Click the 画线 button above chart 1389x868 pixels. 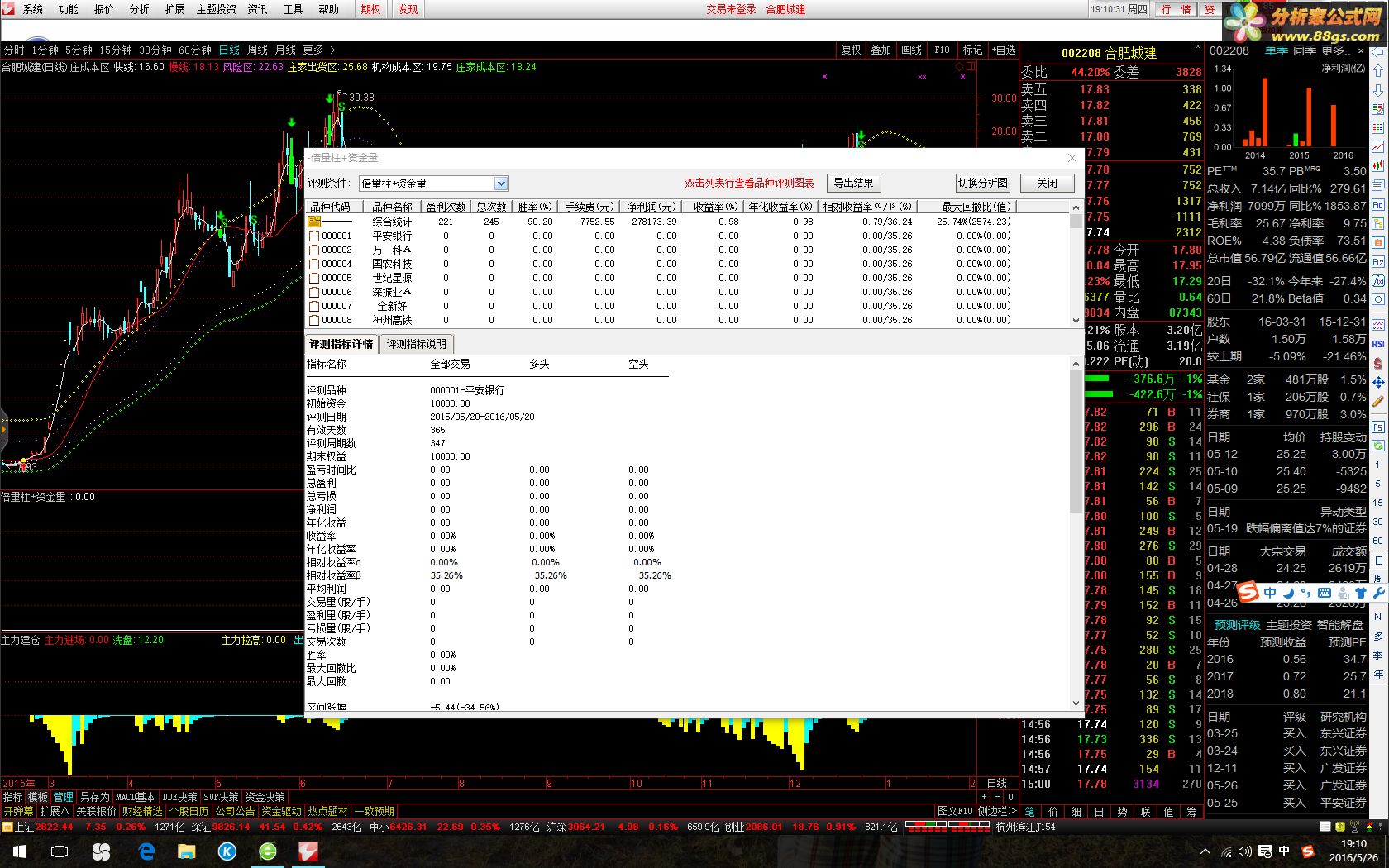pos(911,50)
